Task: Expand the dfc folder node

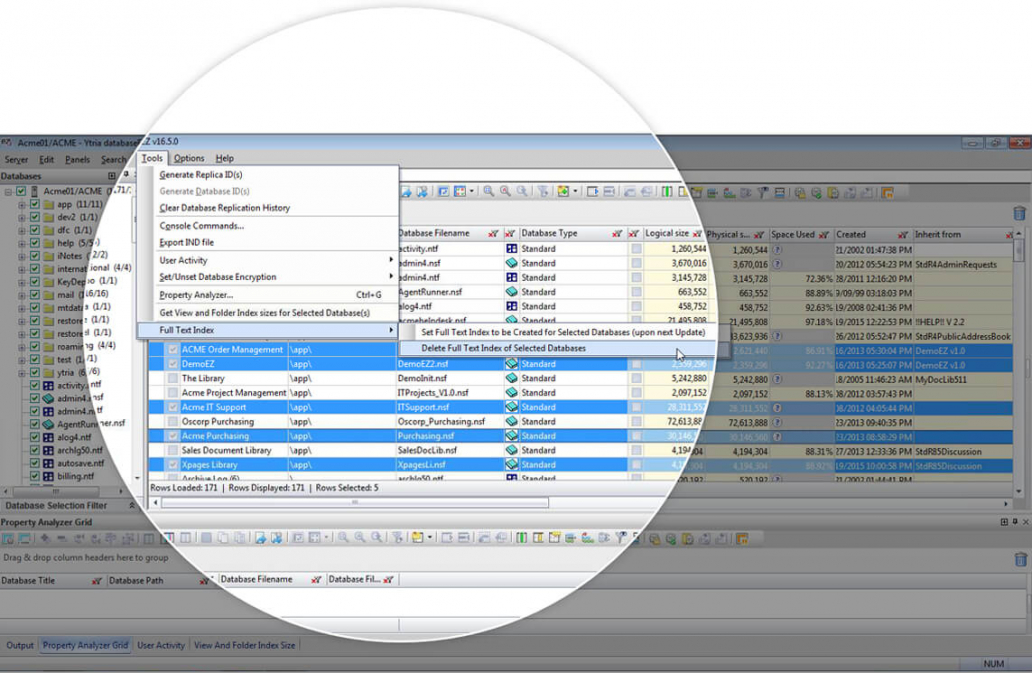Action: coord(22,230)
